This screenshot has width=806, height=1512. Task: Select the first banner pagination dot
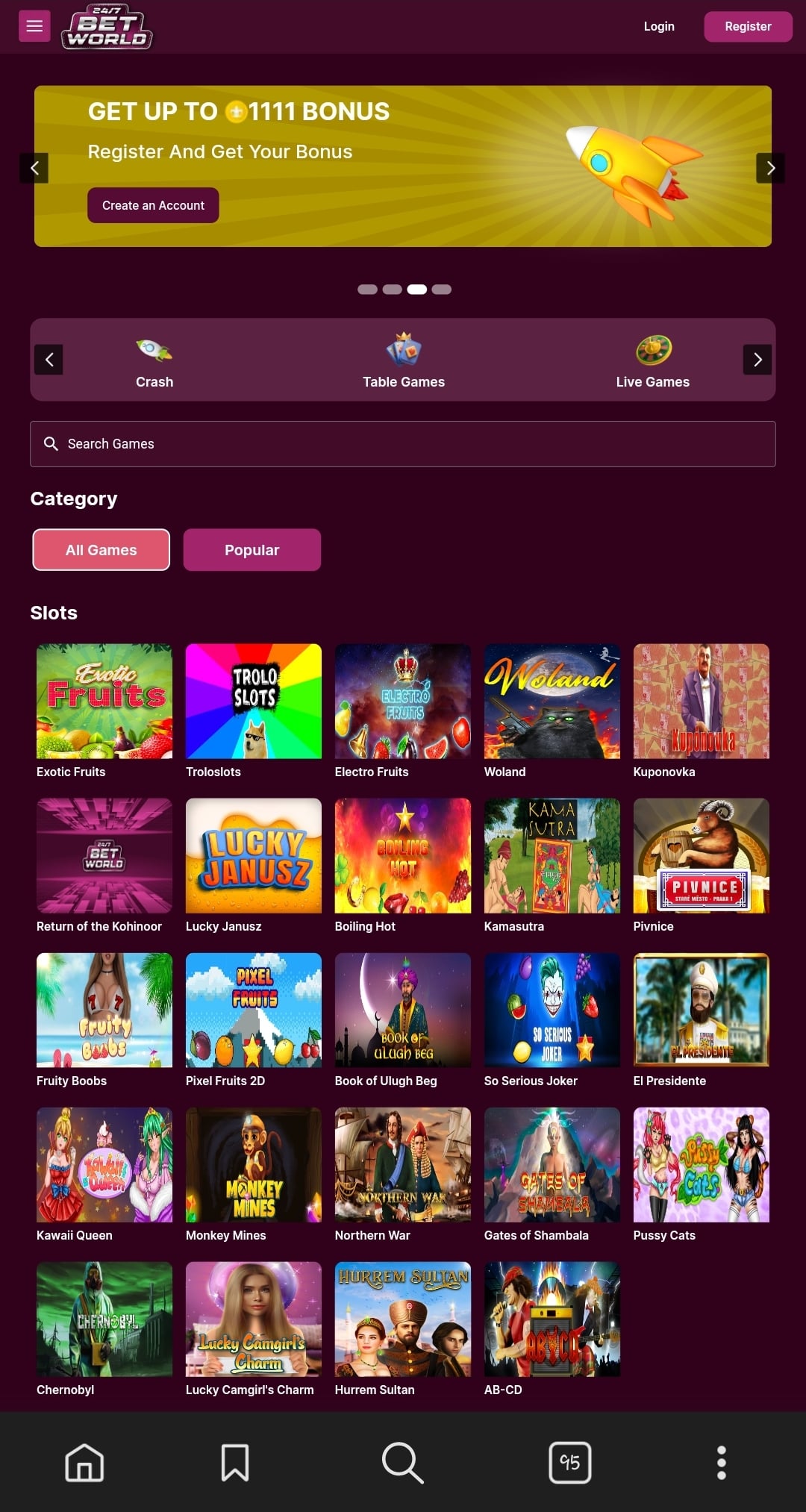point(367,290)
